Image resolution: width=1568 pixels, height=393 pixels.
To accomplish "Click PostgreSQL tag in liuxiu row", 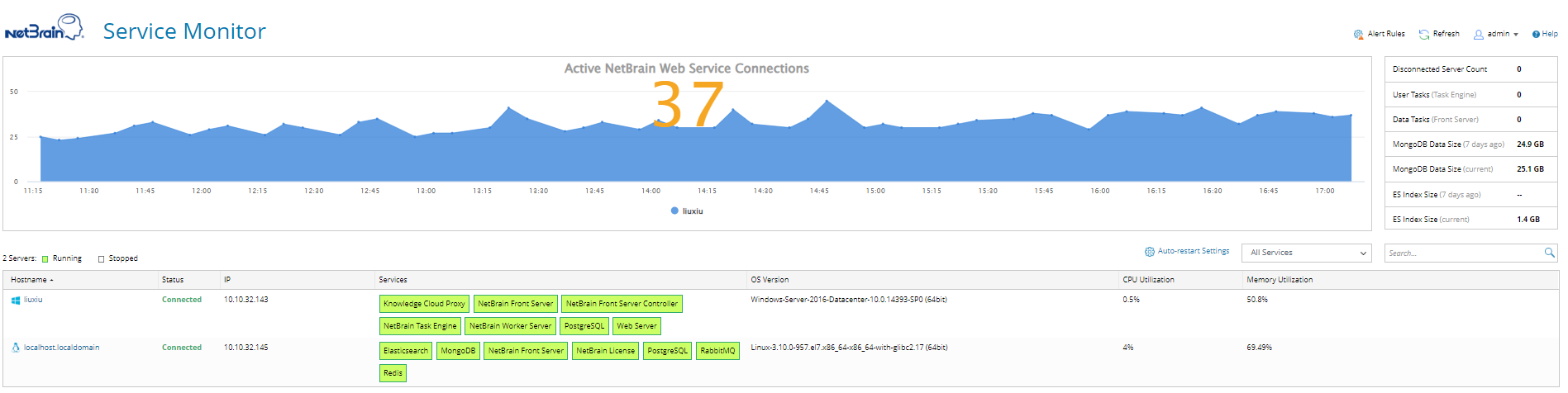I will coord(584,326).
